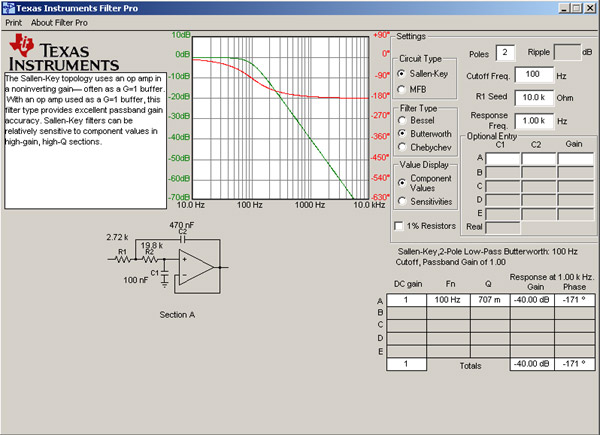Click capacitor C2 in the schematic
This screenshot has width=600, height=435.
183,239
